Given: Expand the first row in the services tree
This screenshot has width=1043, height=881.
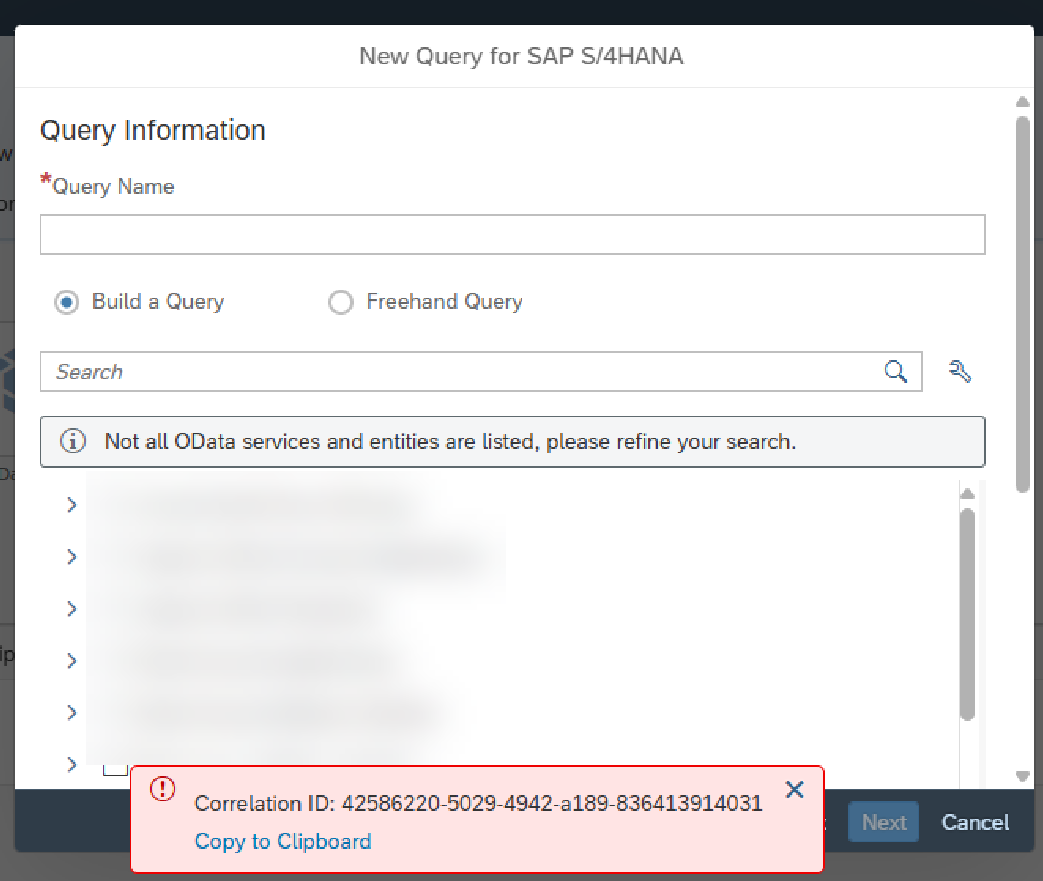Looking at the screenshot, I should [x=72, y=505].
